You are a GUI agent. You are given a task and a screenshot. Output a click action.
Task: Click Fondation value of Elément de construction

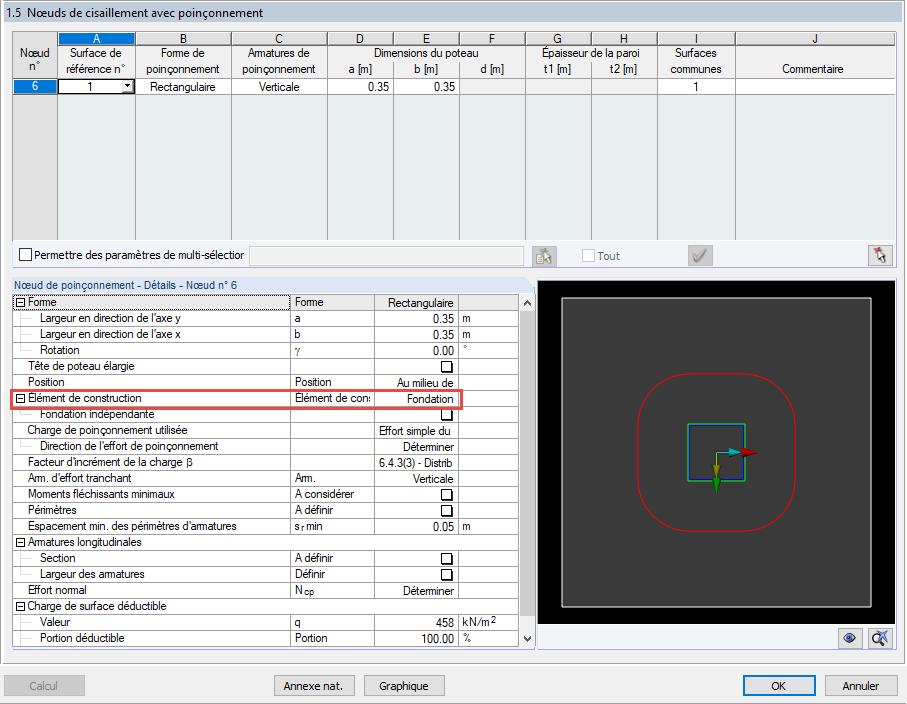pos(416,399)
